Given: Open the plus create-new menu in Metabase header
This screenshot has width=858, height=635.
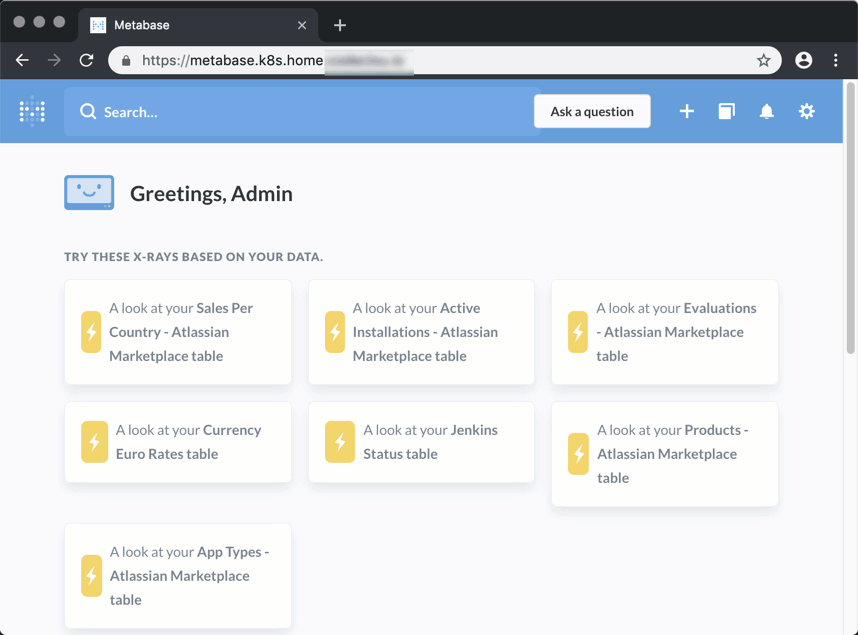Looking at the screenshot, I should 687,112.
